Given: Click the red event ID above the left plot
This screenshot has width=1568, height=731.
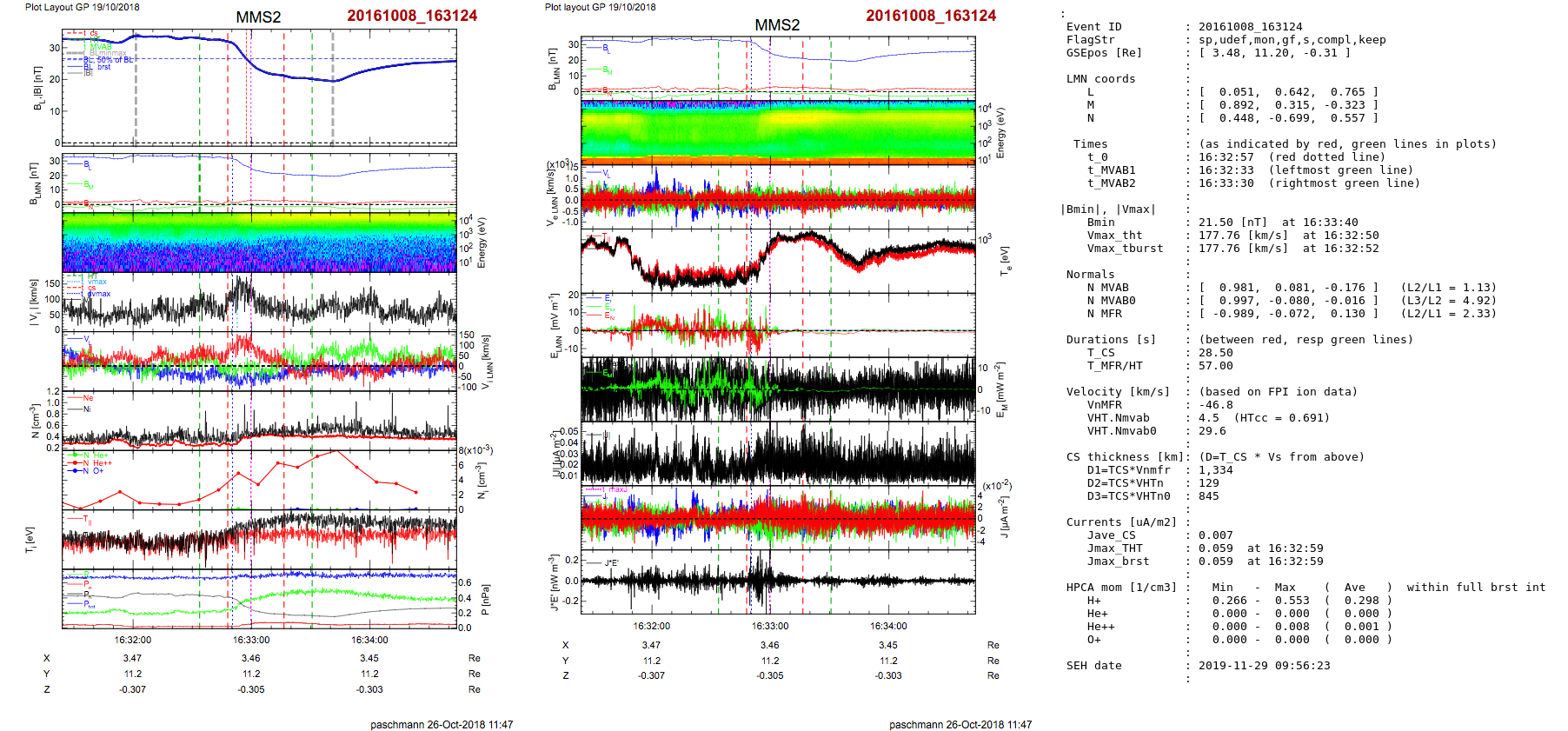Looking at the screenshot, I should (x=412, y=16).
